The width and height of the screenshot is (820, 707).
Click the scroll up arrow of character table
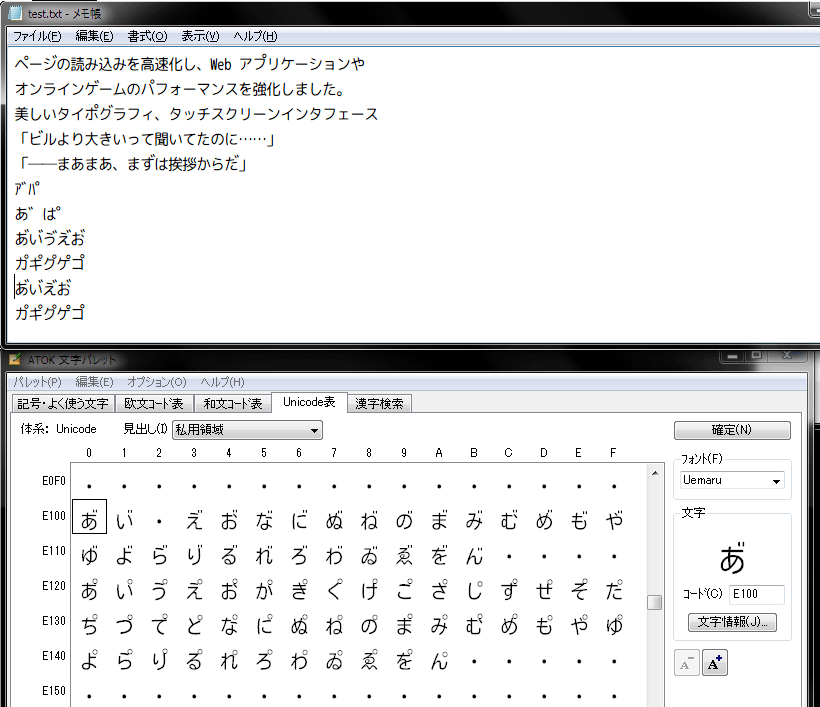coord(655,473)
